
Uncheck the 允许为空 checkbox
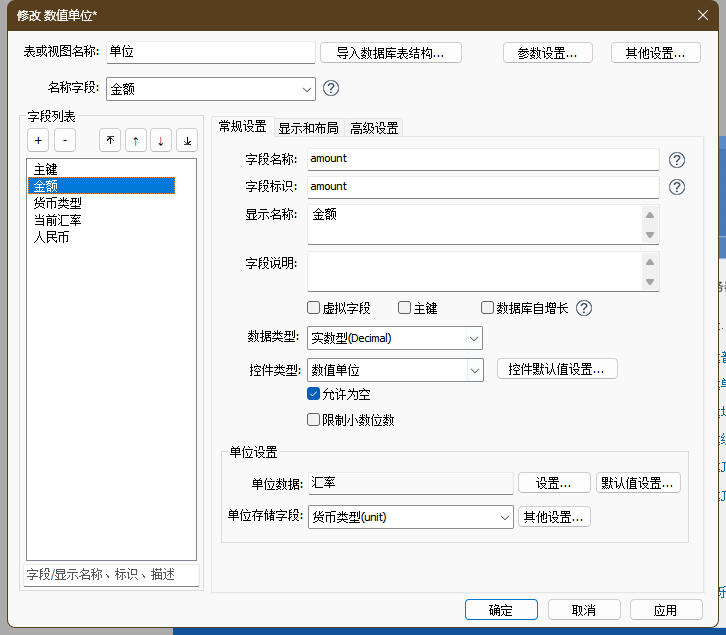point(314,395)
